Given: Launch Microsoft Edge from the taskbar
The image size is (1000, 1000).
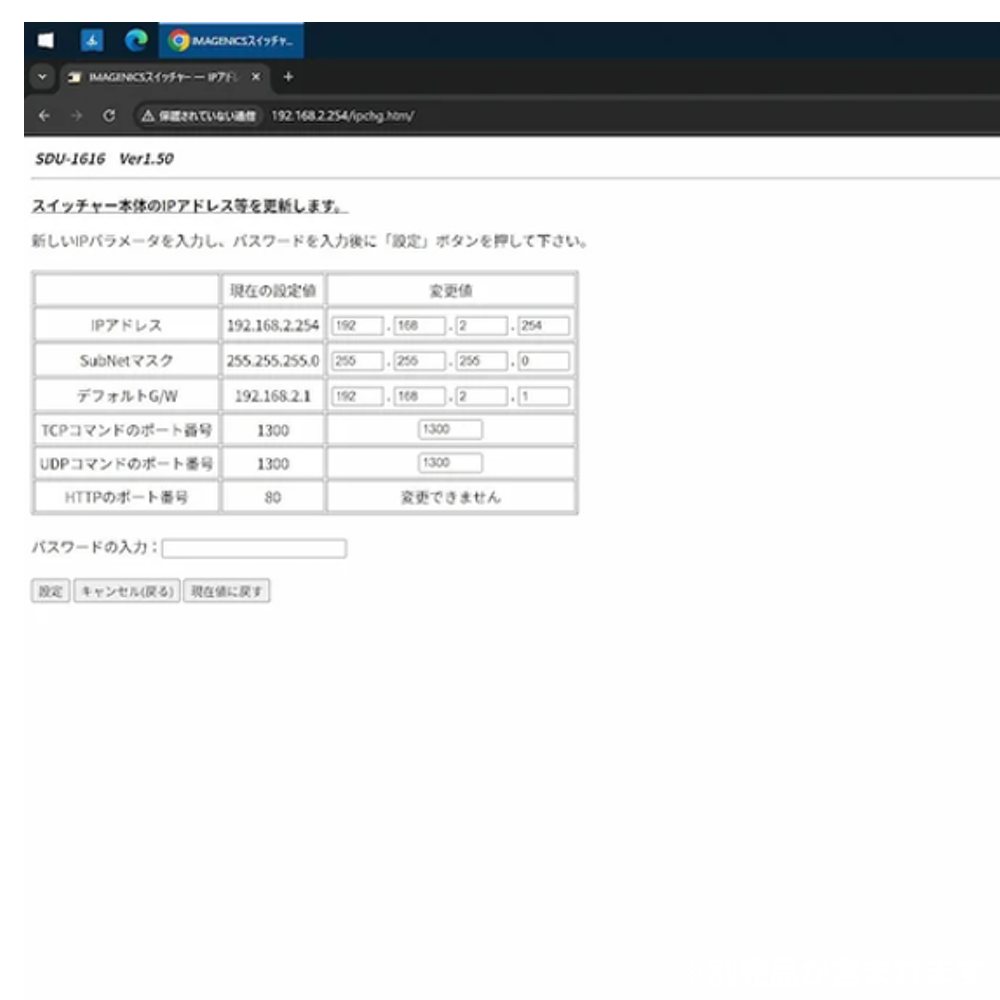Looking at the screenshot, I should click(136, 41).
